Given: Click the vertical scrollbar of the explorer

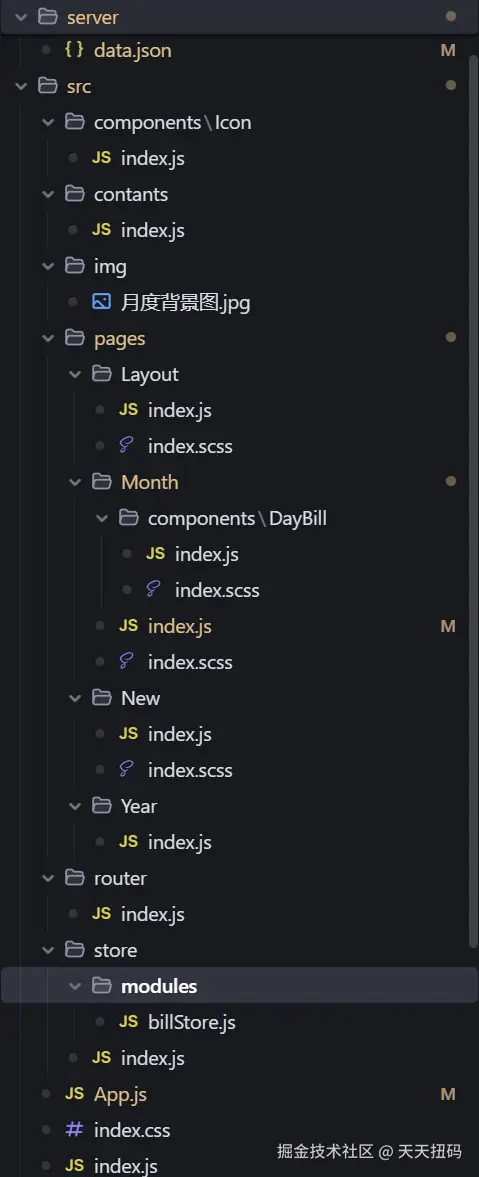Looking at the screenshot, I should click(x=474, y=473).
